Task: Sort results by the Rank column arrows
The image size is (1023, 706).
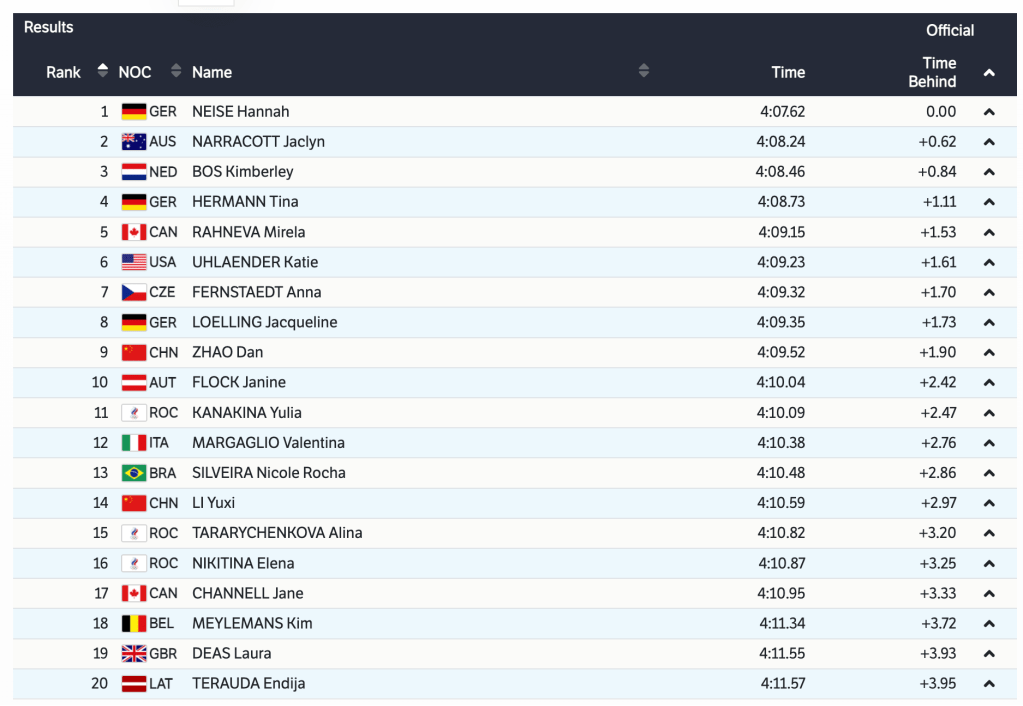Action: [x=102, y=71]
